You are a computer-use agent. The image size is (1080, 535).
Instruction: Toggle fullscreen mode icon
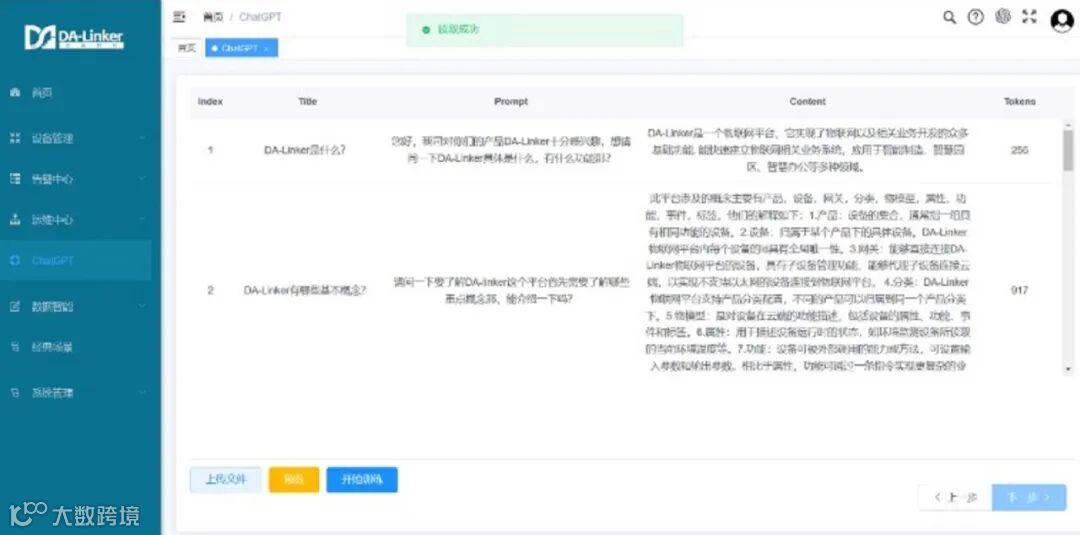[1029, 17]
